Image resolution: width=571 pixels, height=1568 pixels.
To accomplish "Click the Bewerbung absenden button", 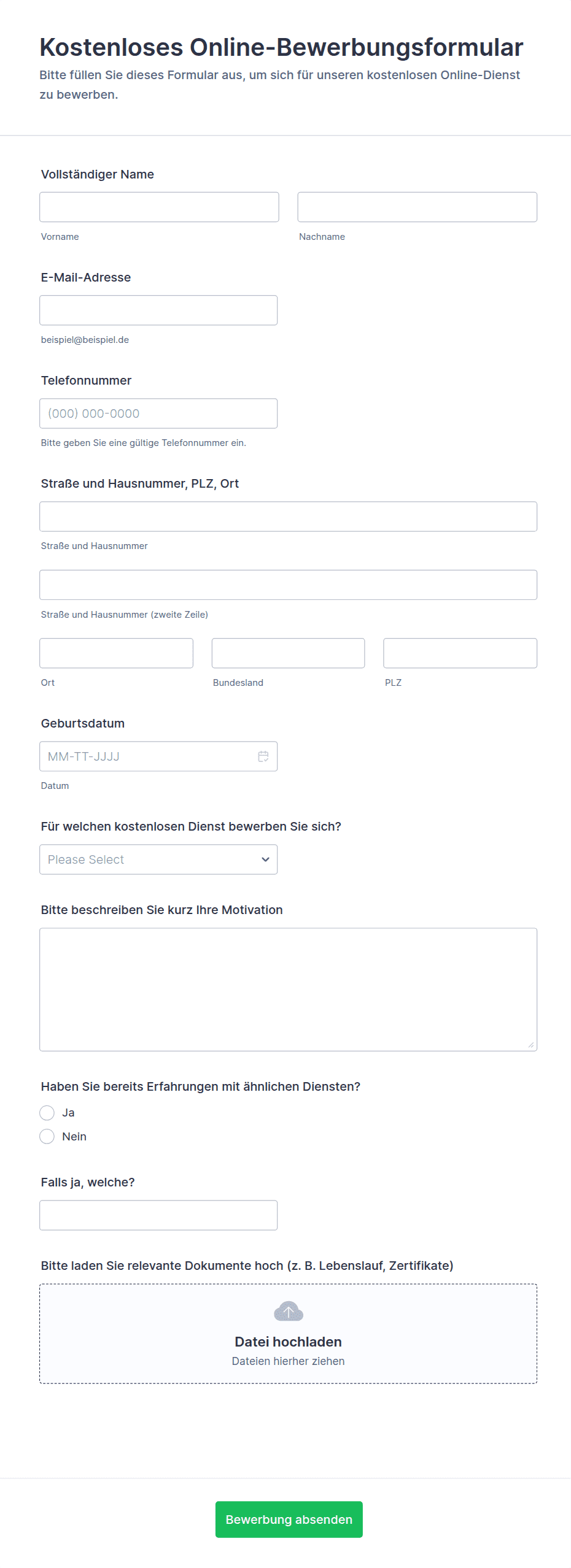I will click(x=289, y=1520).
